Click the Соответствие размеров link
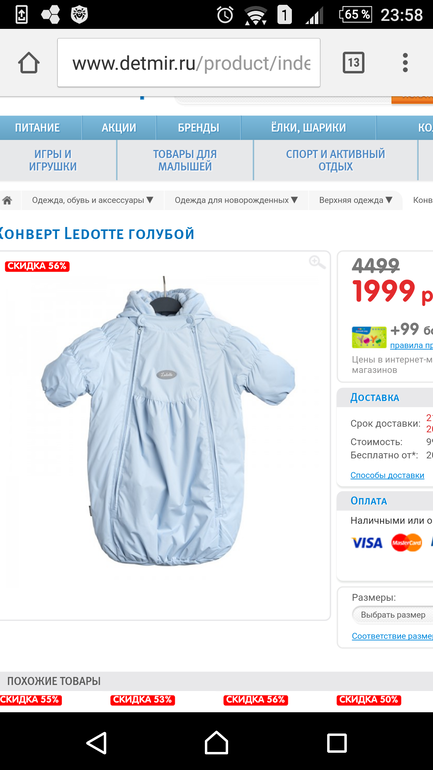 392,636
